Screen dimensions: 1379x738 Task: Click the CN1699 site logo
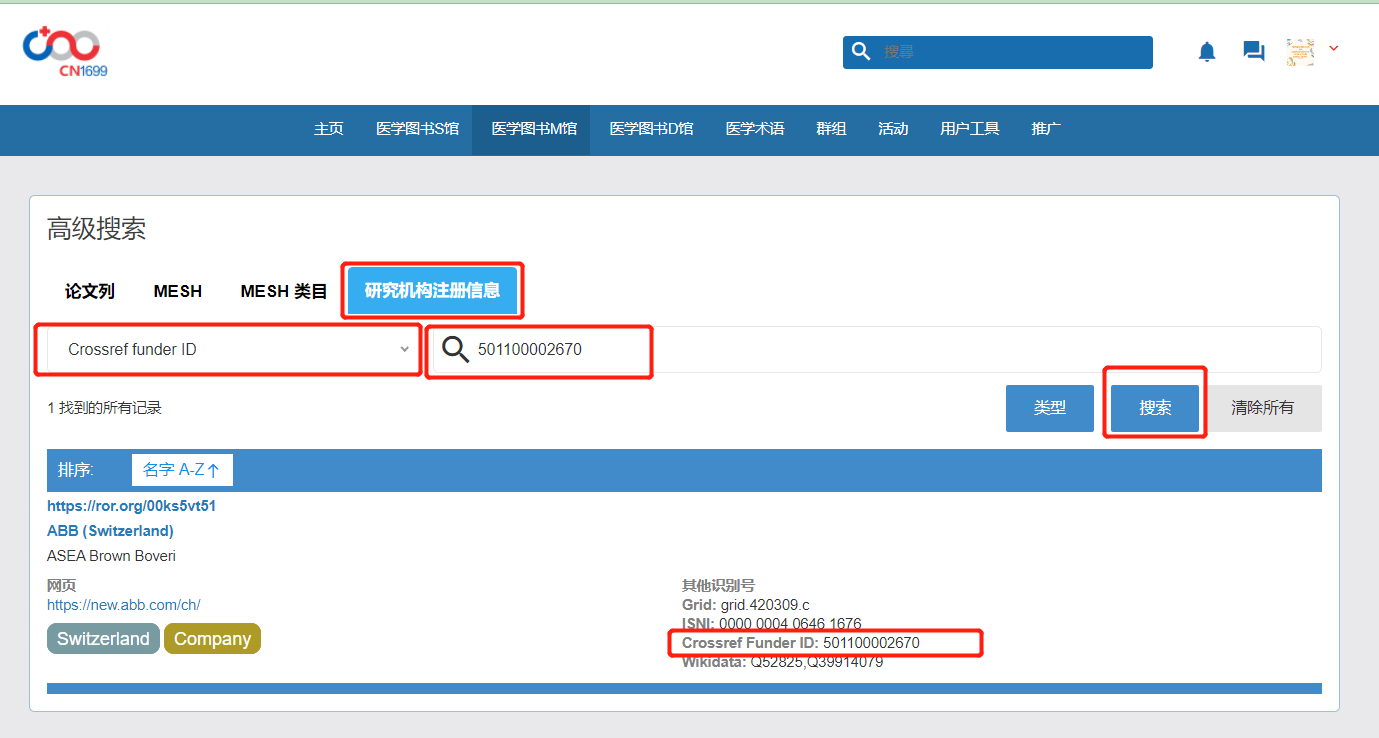[x=65, y=53]
